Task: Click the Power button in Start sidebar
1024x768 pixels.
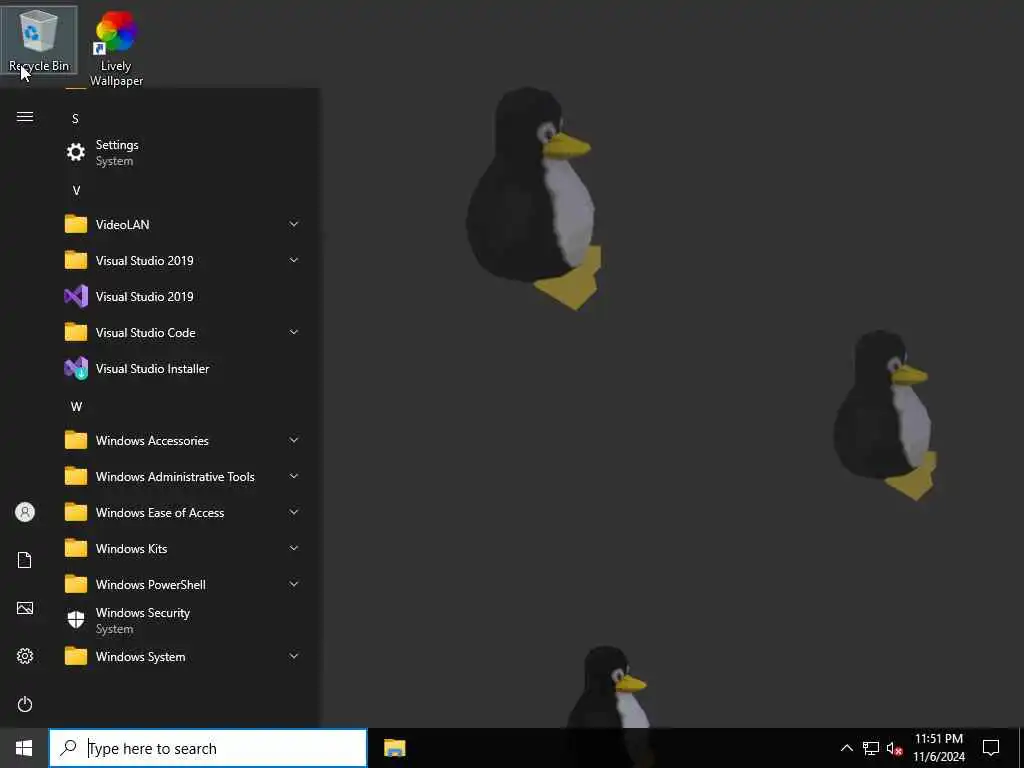Action: 25,704
